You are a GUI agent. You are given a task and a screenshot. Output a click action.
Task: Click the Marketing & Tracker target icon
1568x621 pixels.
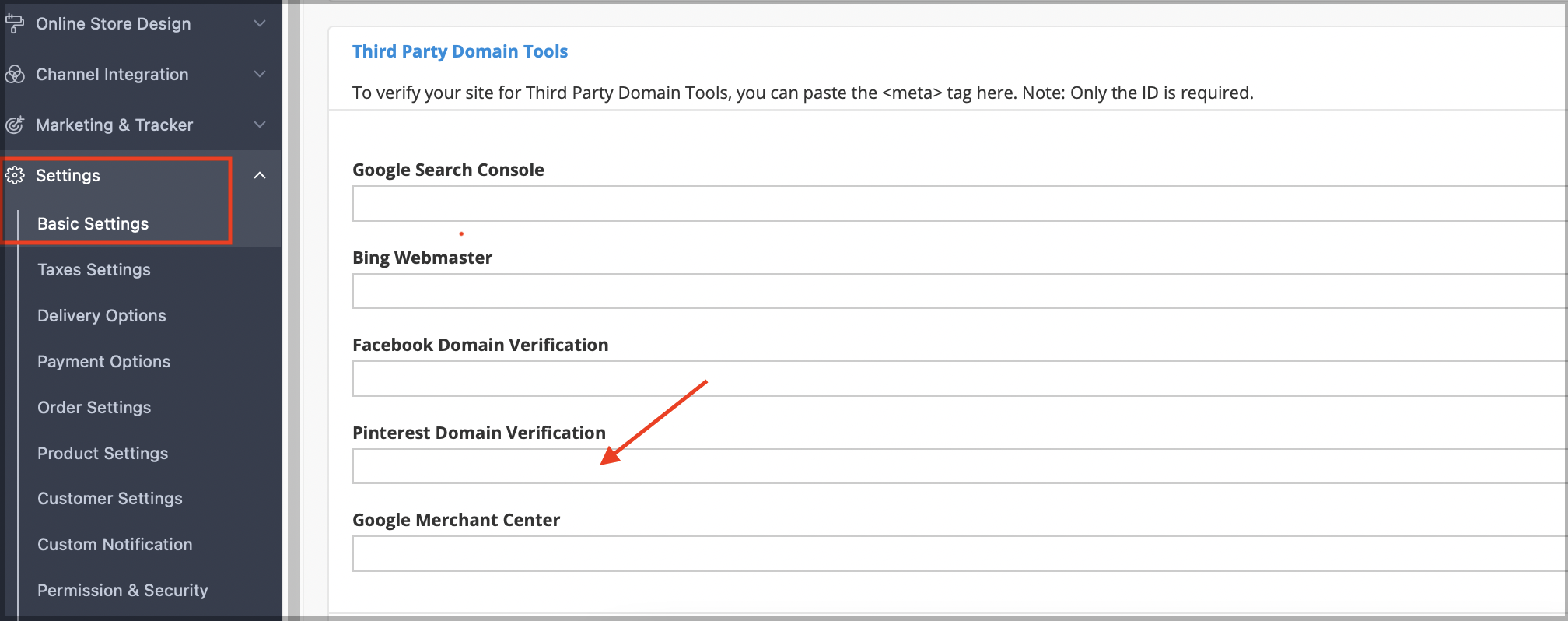15,125
